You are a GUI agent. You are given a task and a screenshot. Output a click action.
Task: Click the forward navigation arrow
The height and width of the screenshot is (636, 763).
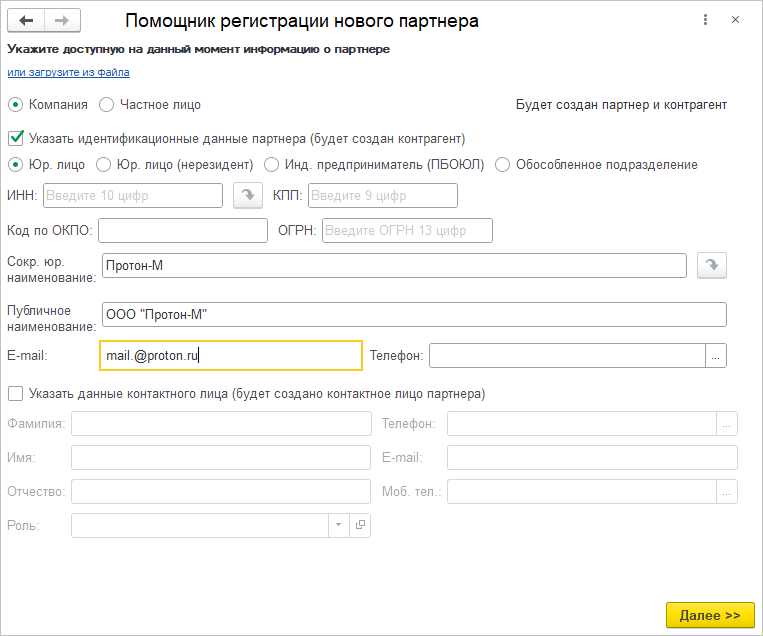[x=63, y=21]
